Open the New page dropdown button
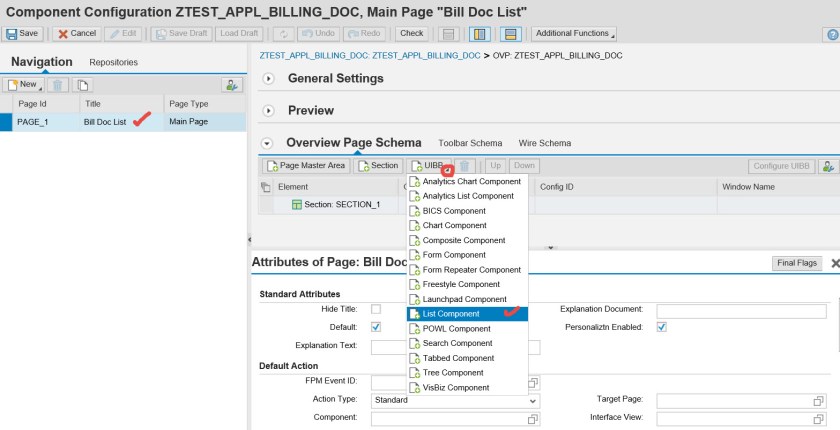Screen dimensions: 840x430 click(x=24, y=85)
